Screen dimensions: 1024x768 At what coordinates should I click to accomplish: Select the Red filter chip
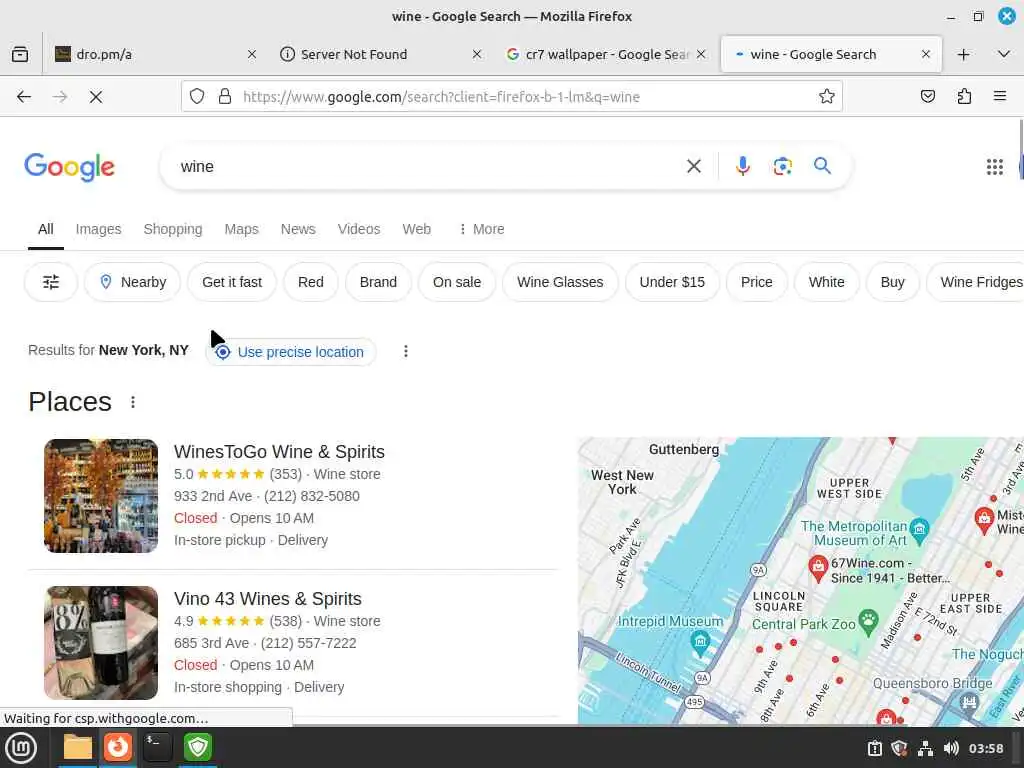tap(310, 282)
